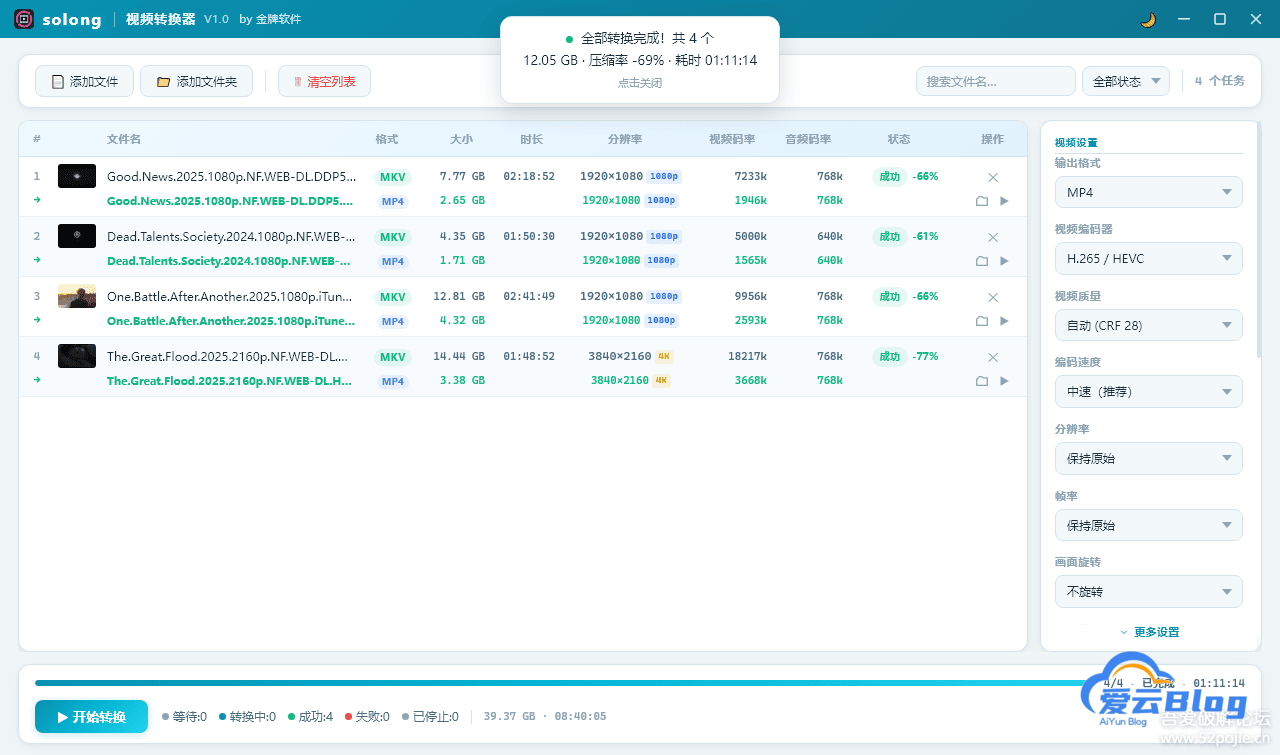
Task: Play the converted Good.News video
Action: tap(1004, 201)
